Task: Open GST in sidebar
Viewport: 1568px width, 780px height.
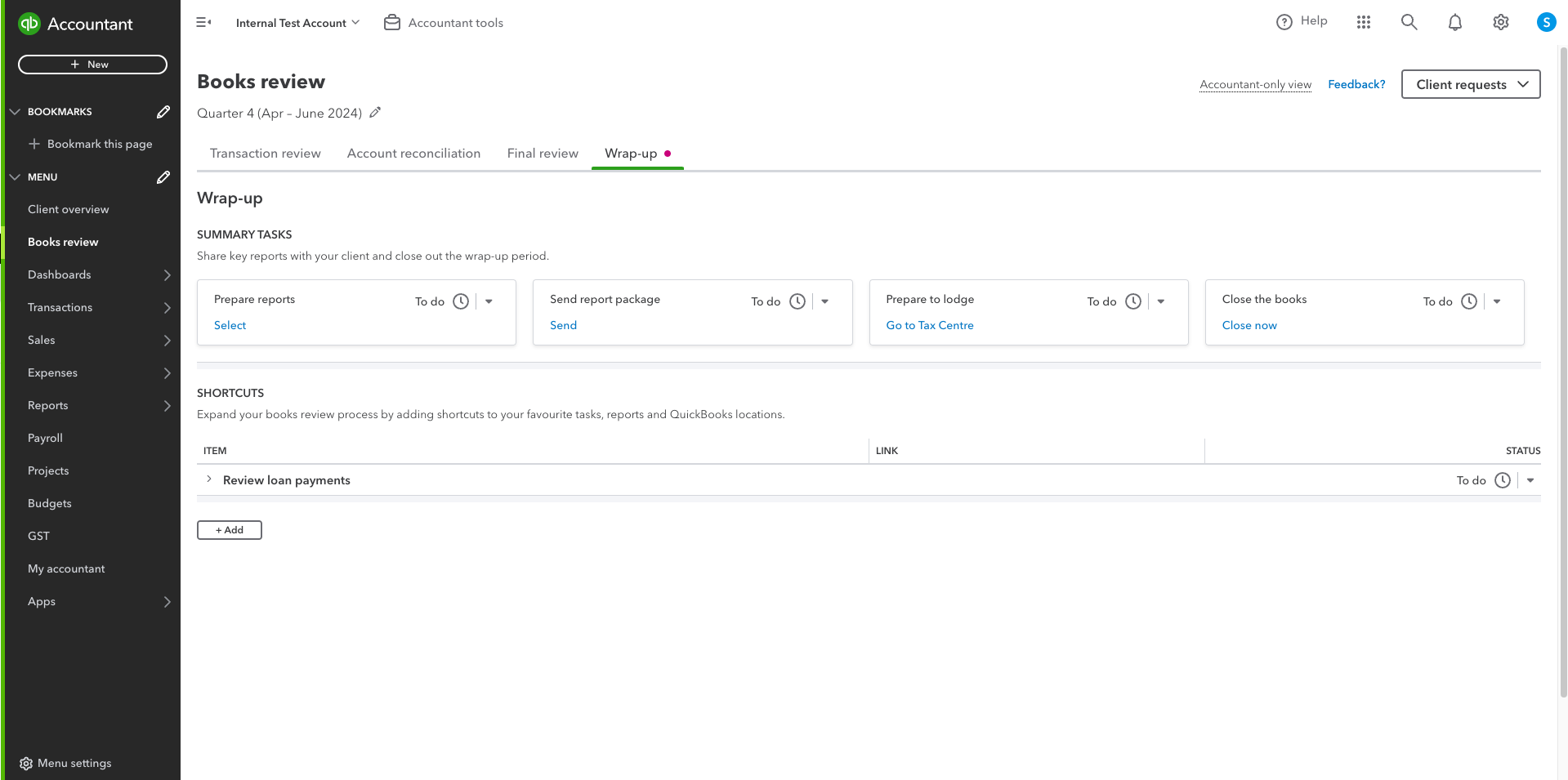Action: [x=38, y=536]
